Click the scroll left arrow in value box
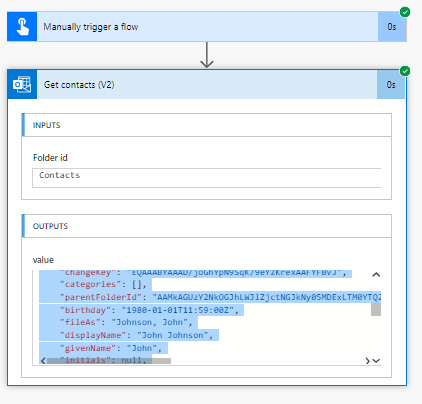 tap(43, 361)
